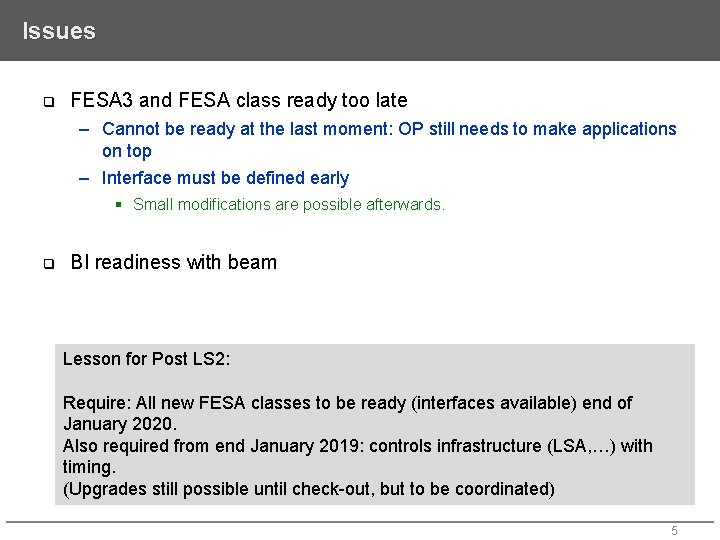
Task: Click '(Upgrades still possible until check-out' line
Action: tap(308, 489)
